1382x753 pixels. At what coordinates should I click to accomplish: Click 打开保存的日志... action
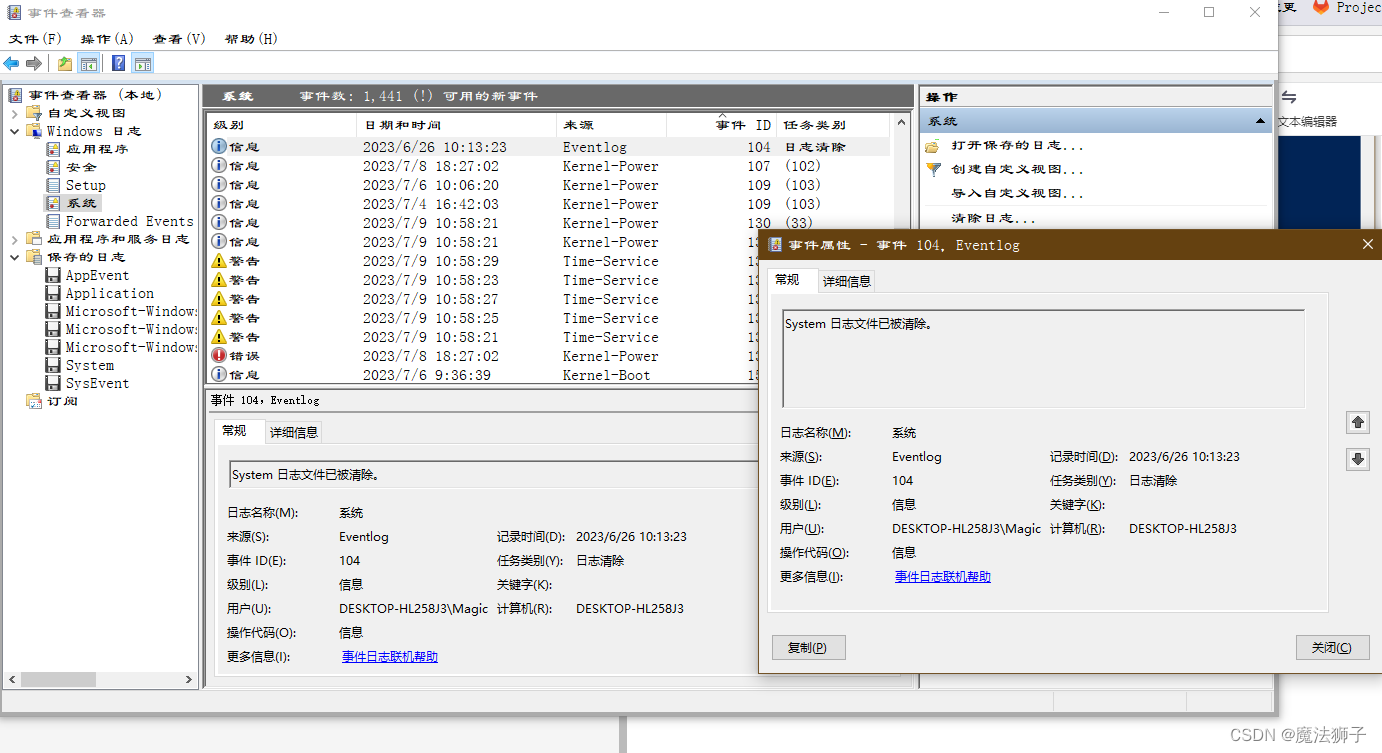point(1017,146)
